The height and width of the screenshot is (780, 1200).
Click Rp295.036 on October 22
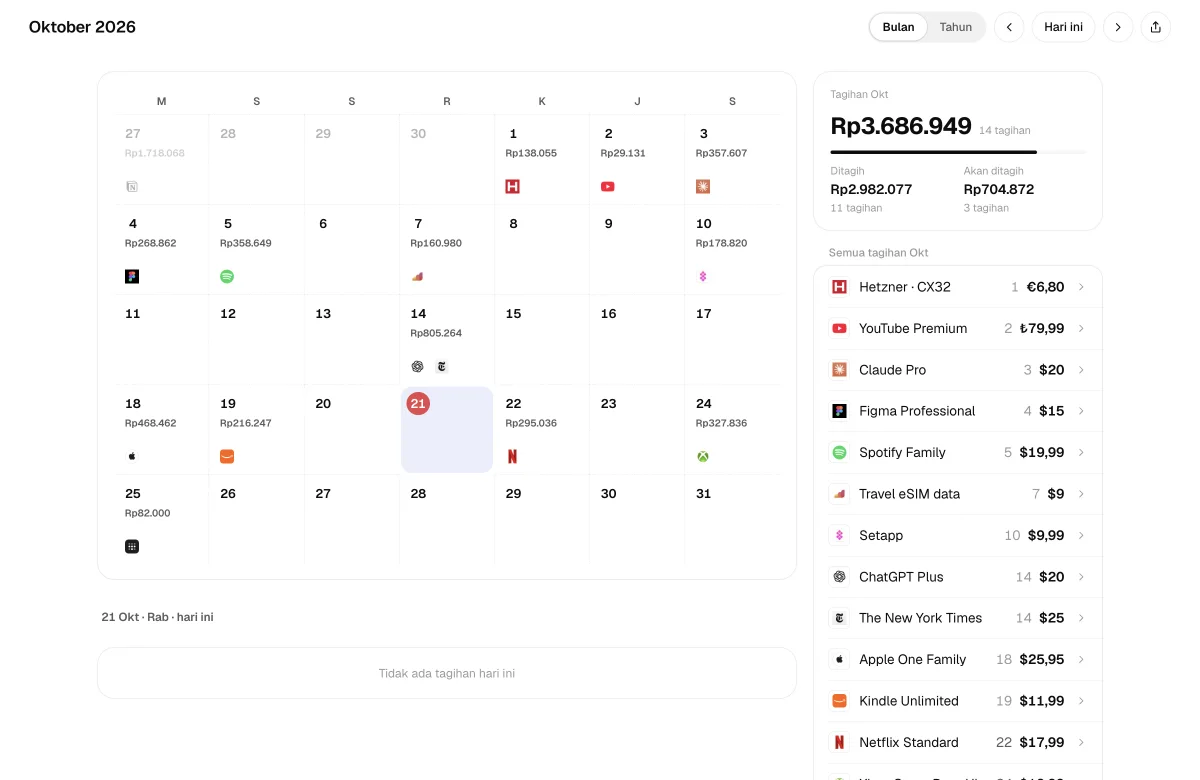(531, 423)
